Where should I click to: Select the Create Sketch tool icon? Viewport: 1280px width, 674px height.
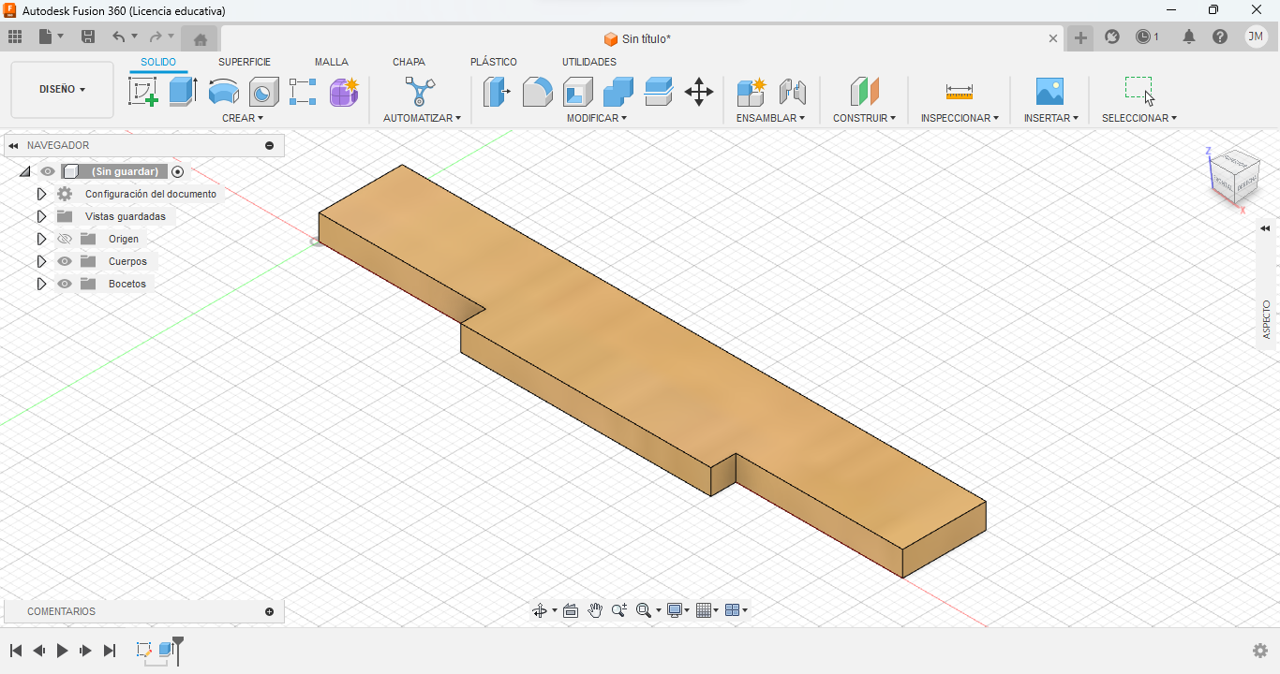(x=143, y=92)
